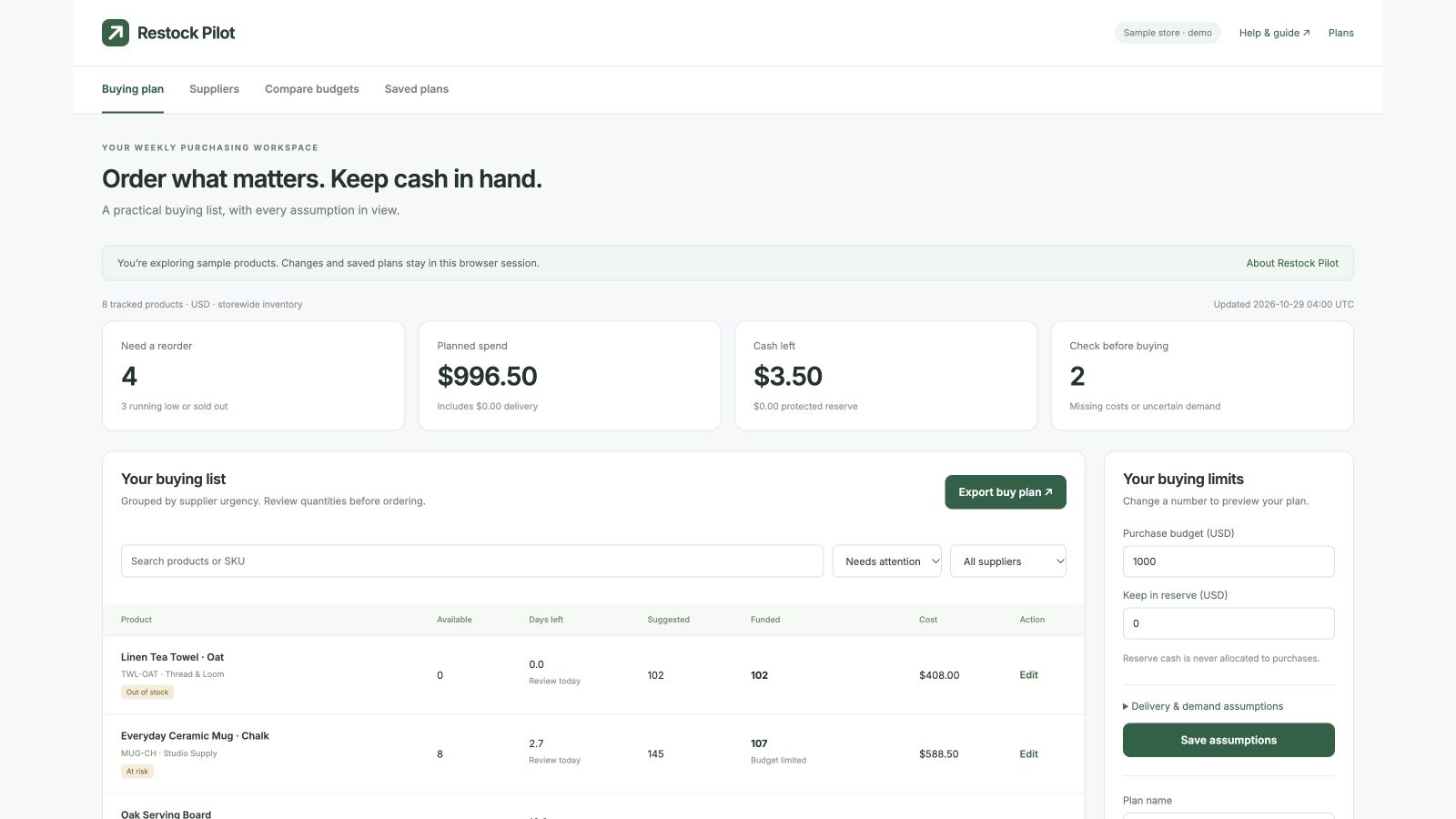This screenshot has width=1456, height=819.
Task: Open the Compare budgets tab
Action: pos(312,89)
